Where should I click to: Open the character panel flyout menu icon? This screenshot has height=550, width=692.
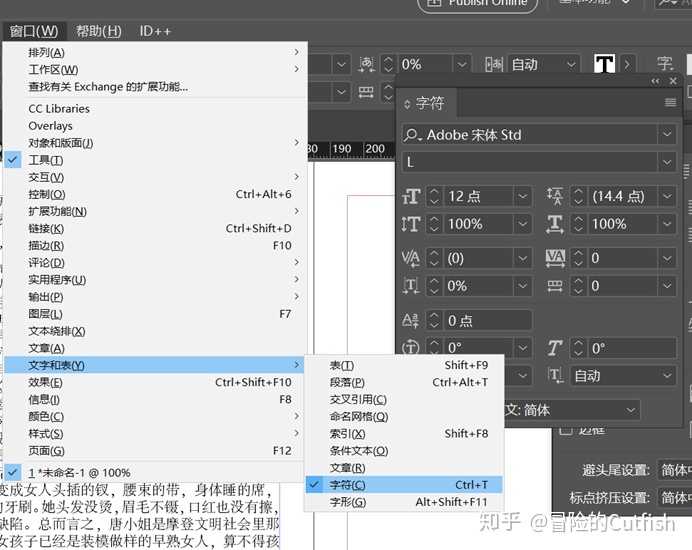(670, 103)
